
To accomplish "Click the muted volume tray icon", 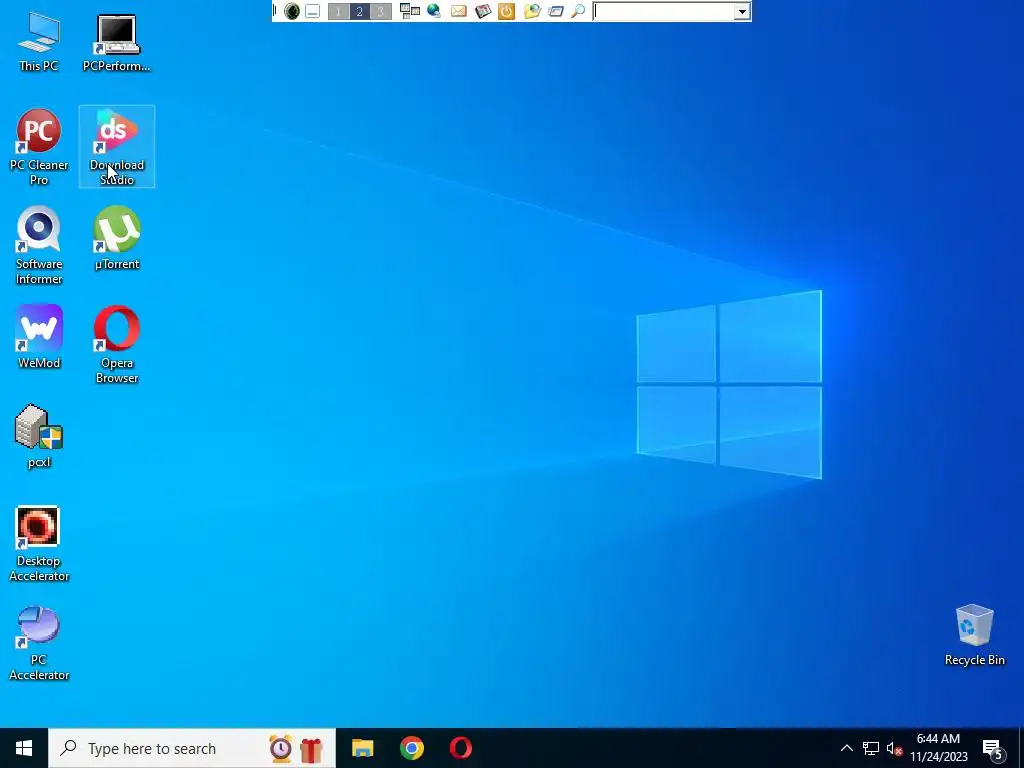I will coord(894,748).
